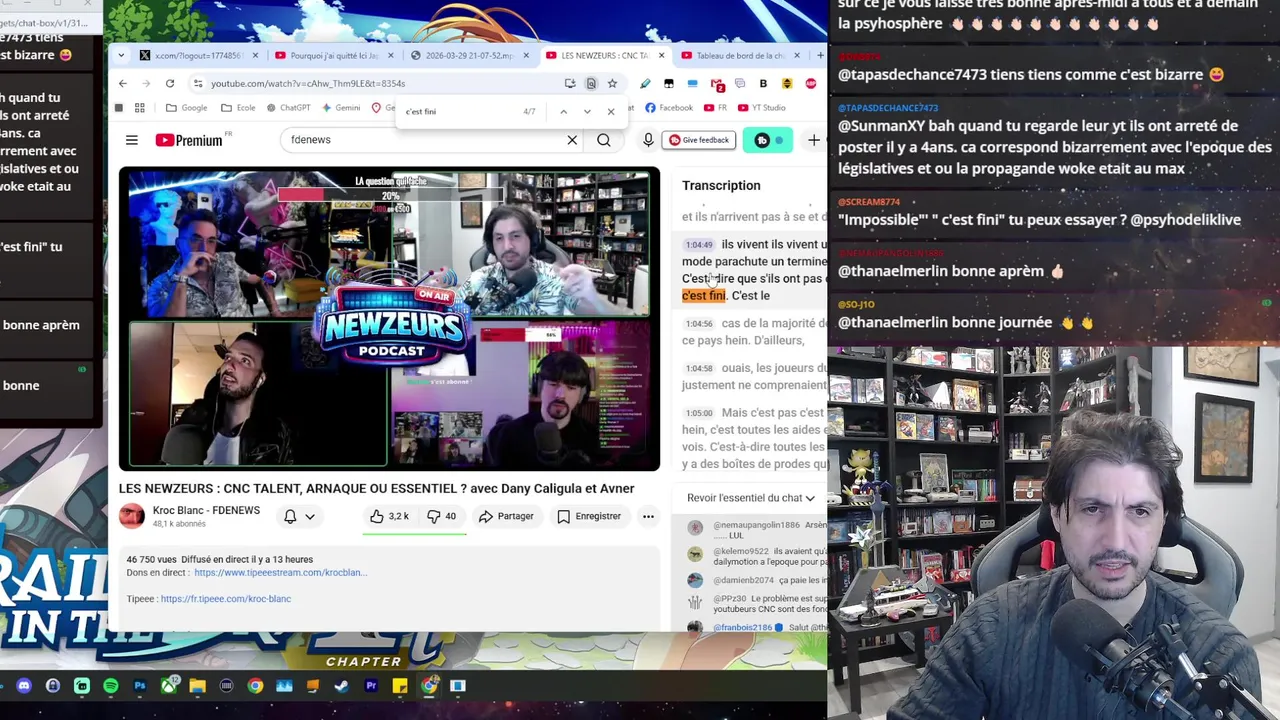Clear the fdenews search box with X
The image size is (1280, 720).
click(572, 140)
